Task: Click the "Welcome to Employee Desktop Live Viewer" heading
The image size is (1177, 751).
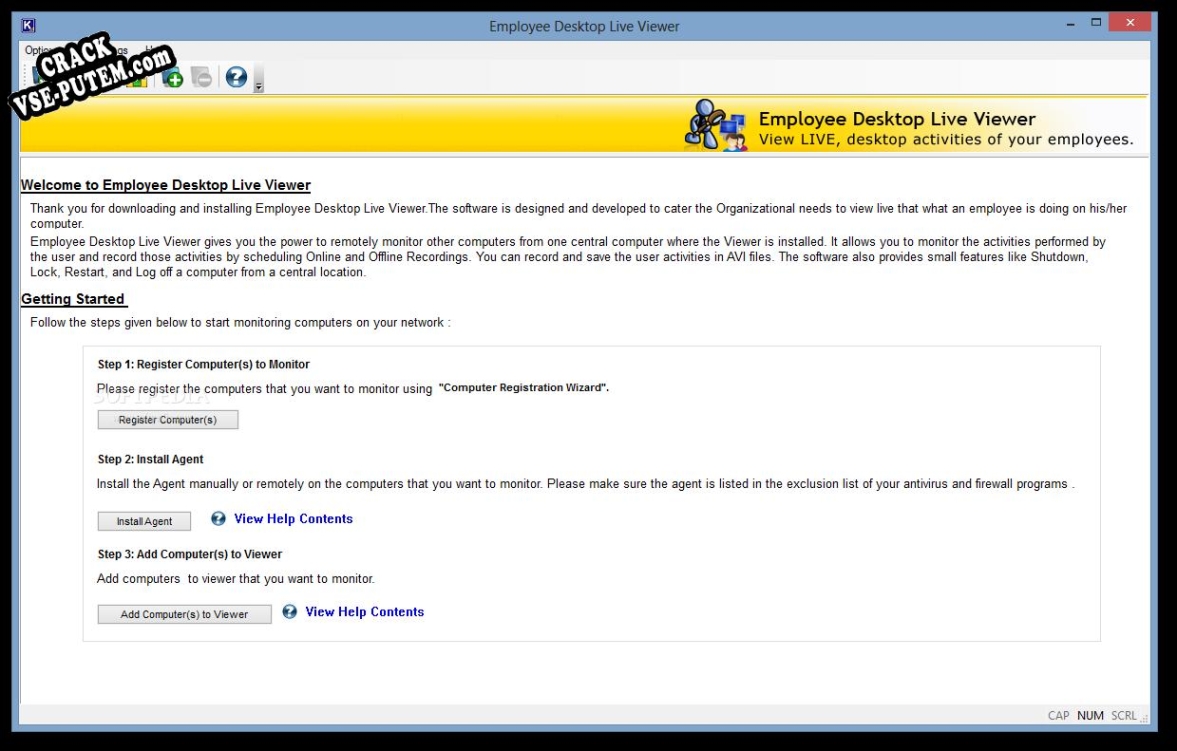Action: 166,185
